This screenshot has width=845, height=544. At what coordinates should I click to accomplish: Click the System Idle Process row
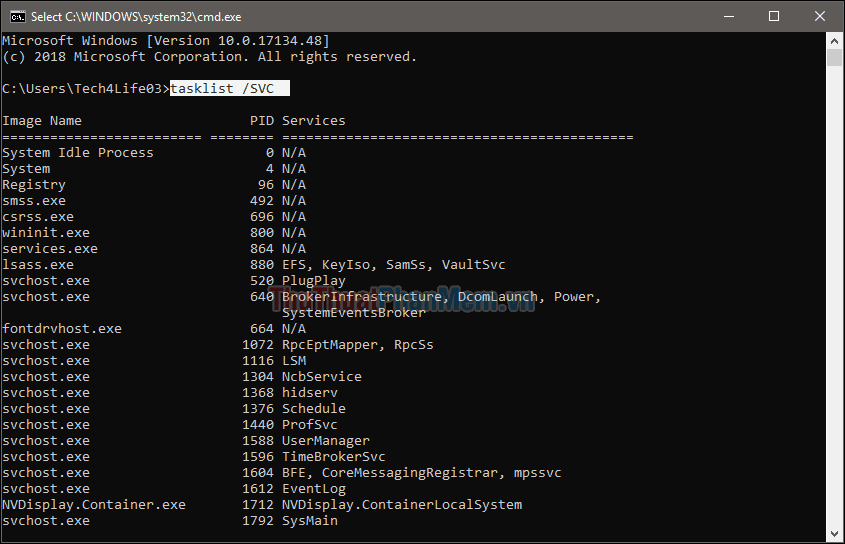78,153
